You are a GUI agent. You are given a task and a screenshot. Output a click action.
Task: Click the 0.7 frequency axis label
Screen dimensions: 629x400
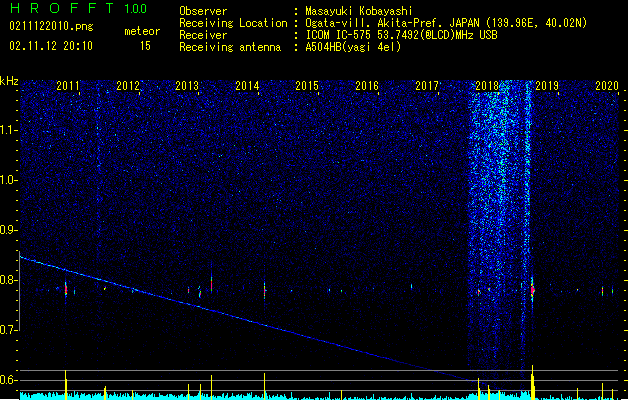click(x=9, y=330)
